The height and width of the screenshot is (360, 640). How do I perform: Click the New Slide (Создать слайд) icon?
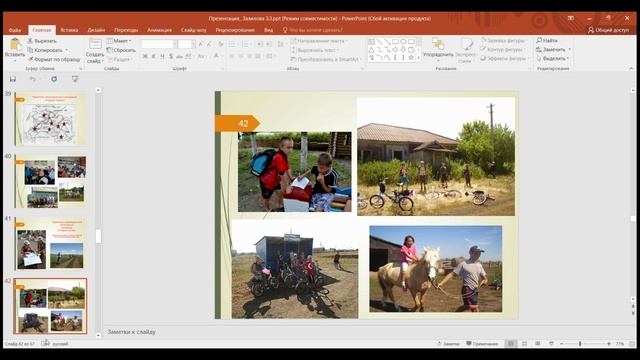95,44
